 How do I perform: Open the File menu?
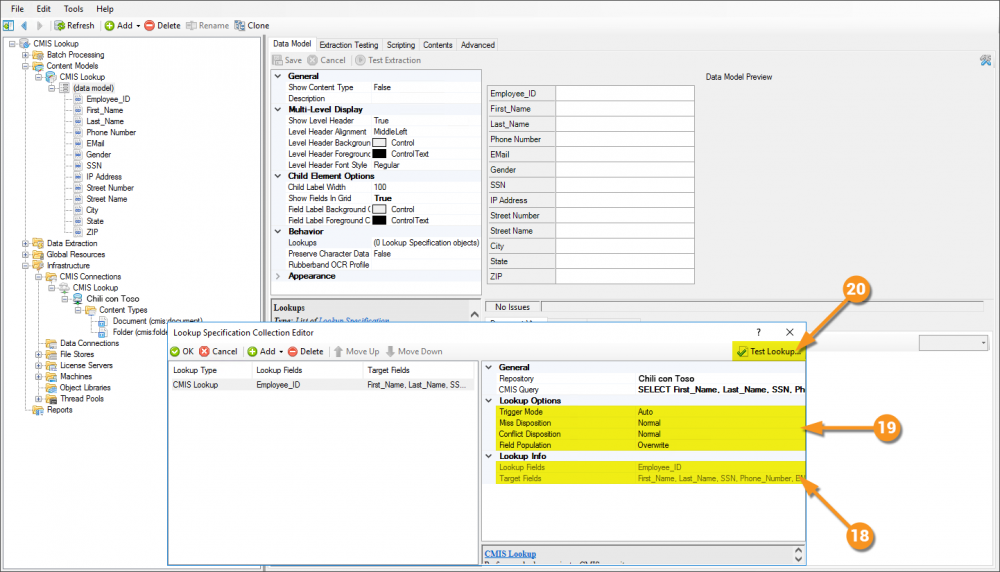(x=17, y=9)
